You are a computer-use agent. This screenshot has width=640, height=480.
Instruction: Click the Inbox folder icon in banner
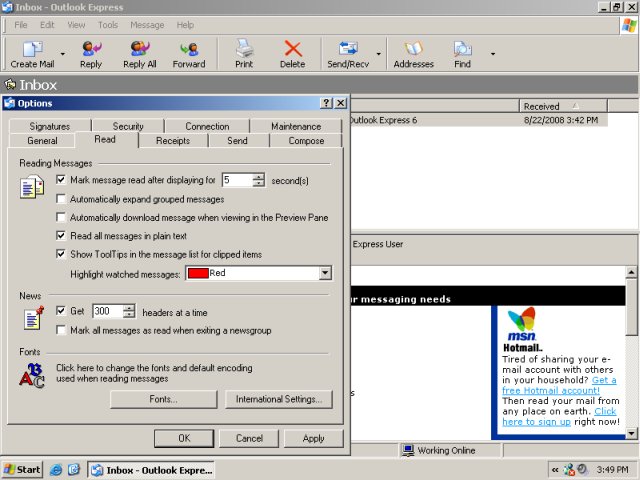click(x=10, y=84)
